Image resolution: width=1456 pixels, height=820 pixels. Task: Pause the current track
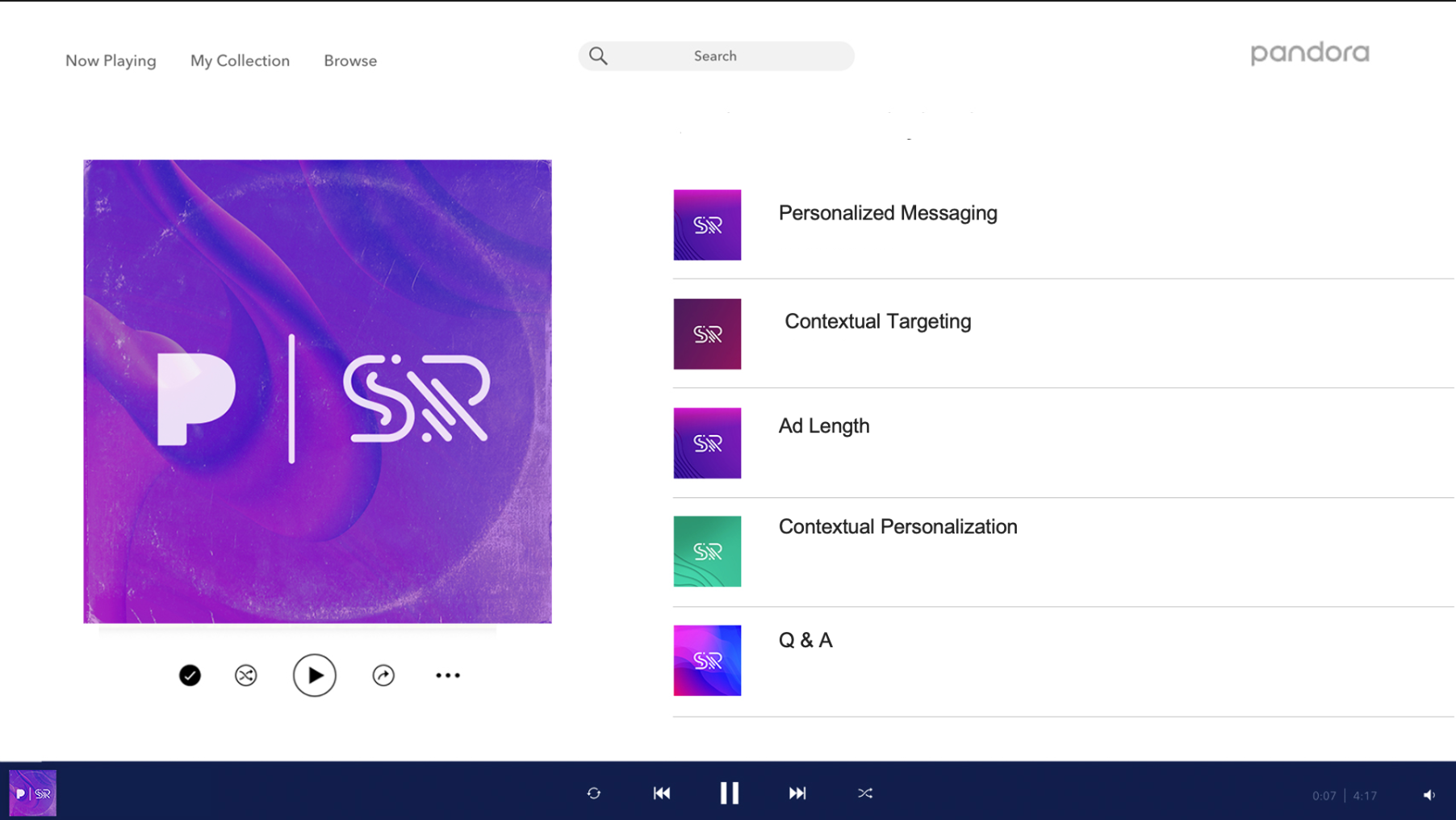coord(730,793)
